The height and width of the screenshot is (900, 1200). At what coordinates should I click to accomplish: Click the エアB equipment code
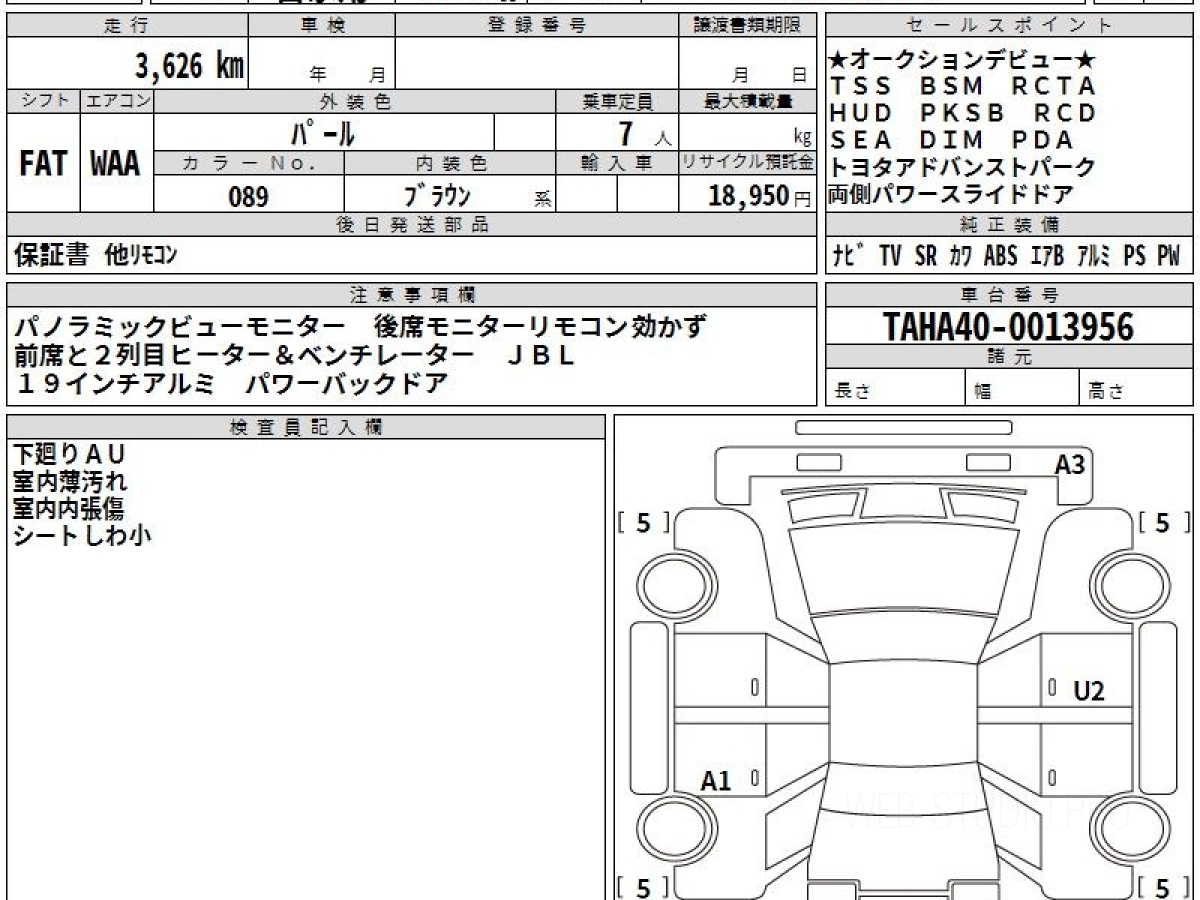(1048, 256)
